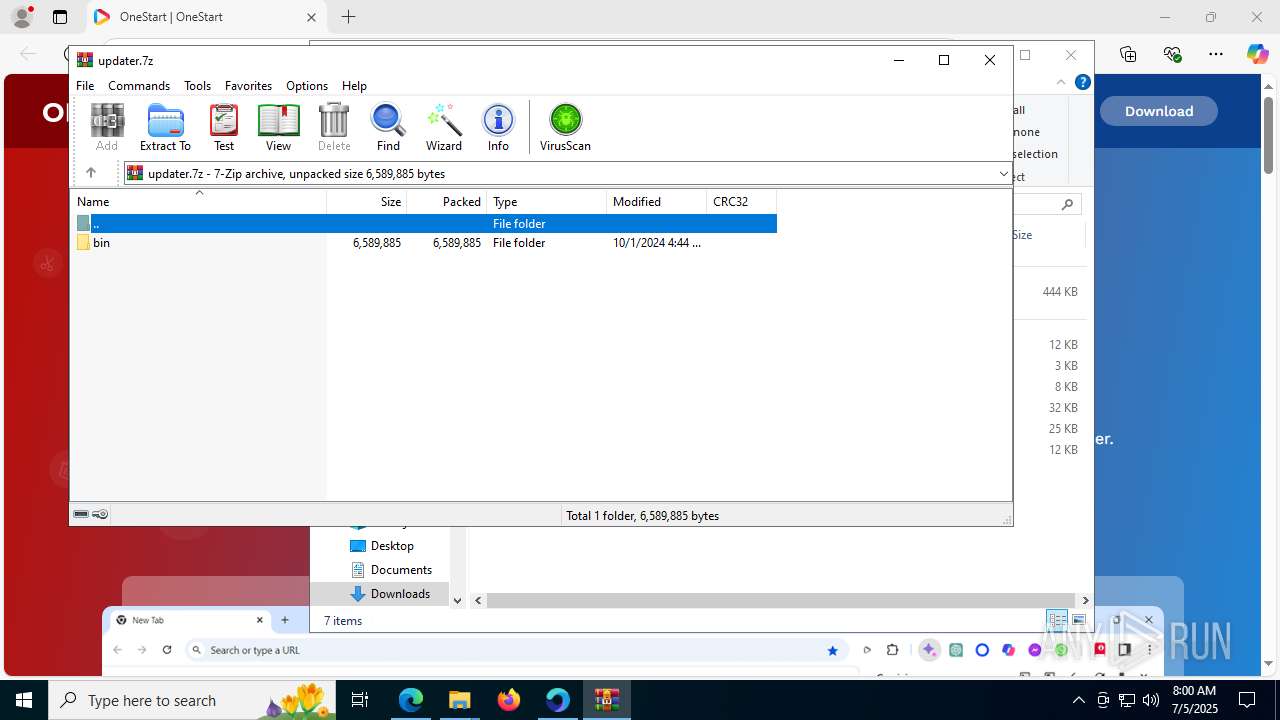Image resolution: width=1280 pixels, height=720 pixels.
Task: Click the Add toolbar icon
Action: point(107,128)
